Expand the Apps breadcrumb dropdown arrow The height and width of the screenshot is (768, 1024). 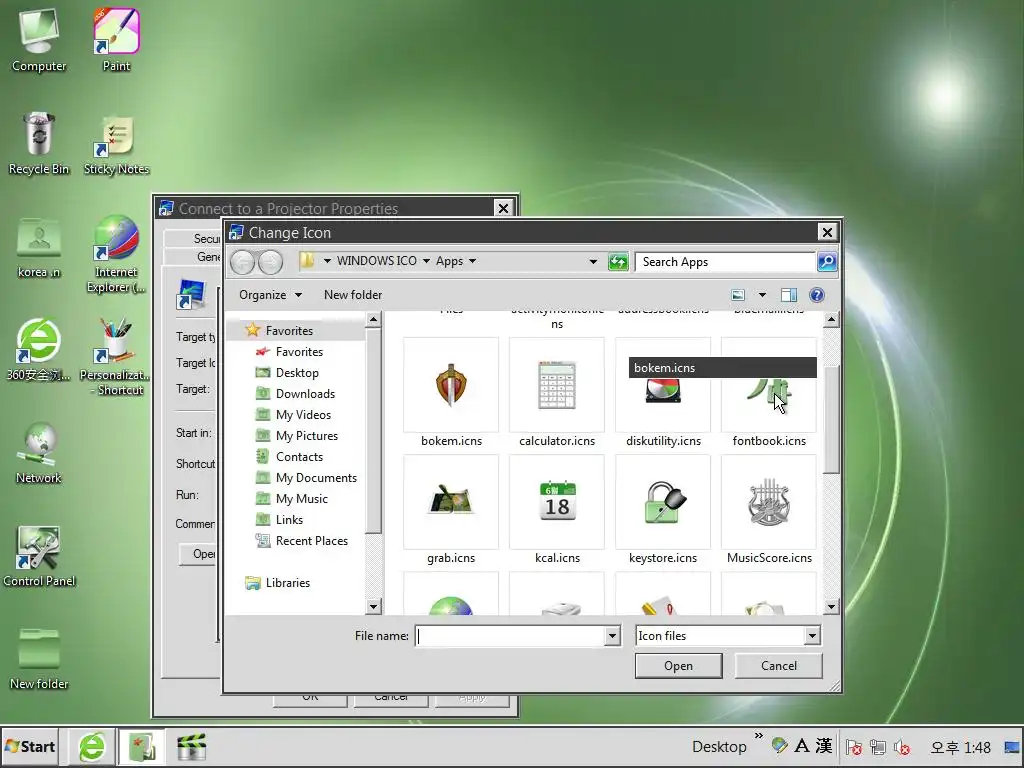[472, 261]
